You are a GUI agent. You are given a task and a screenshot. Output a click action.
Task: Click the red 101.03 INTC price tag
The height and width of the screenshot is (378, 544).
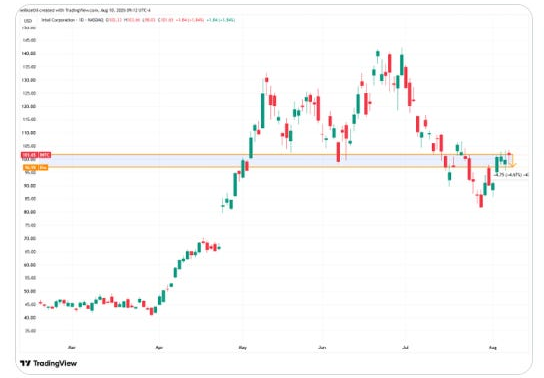coord(36,155)
